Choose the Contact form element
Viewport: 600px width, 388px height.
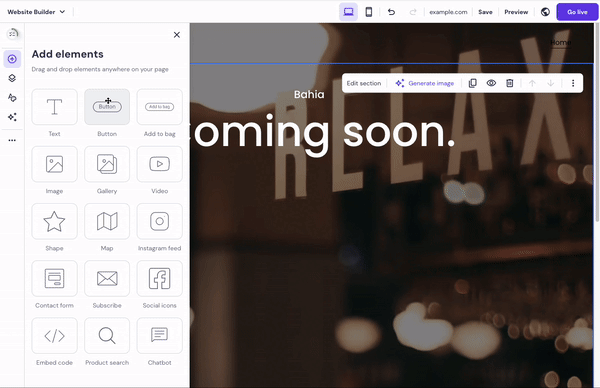[54, 279]
